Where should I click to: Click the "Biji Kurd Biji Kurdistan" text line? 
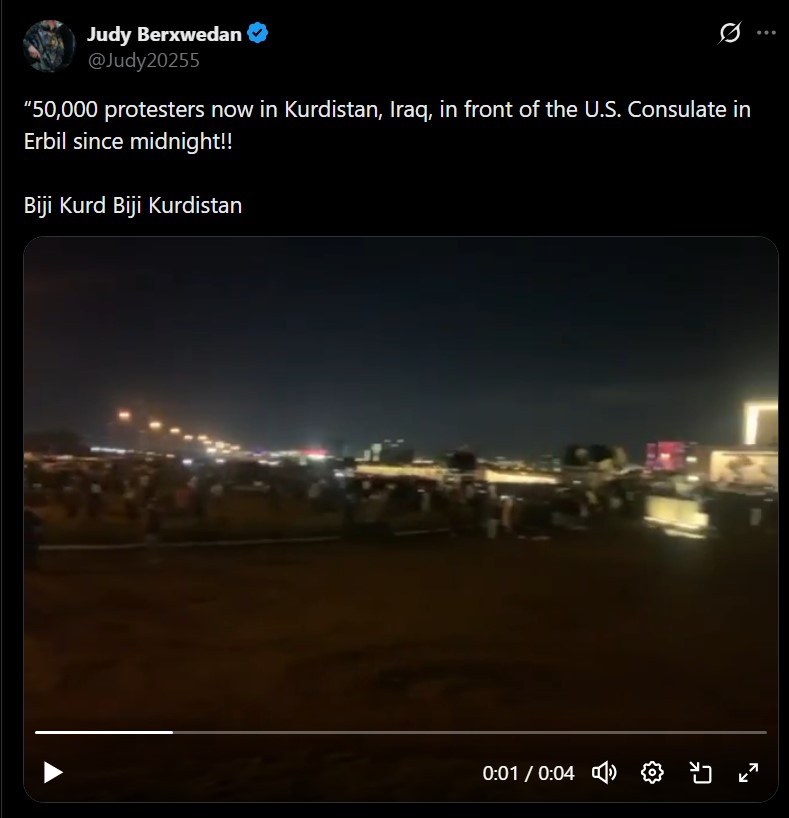(133, 206)
